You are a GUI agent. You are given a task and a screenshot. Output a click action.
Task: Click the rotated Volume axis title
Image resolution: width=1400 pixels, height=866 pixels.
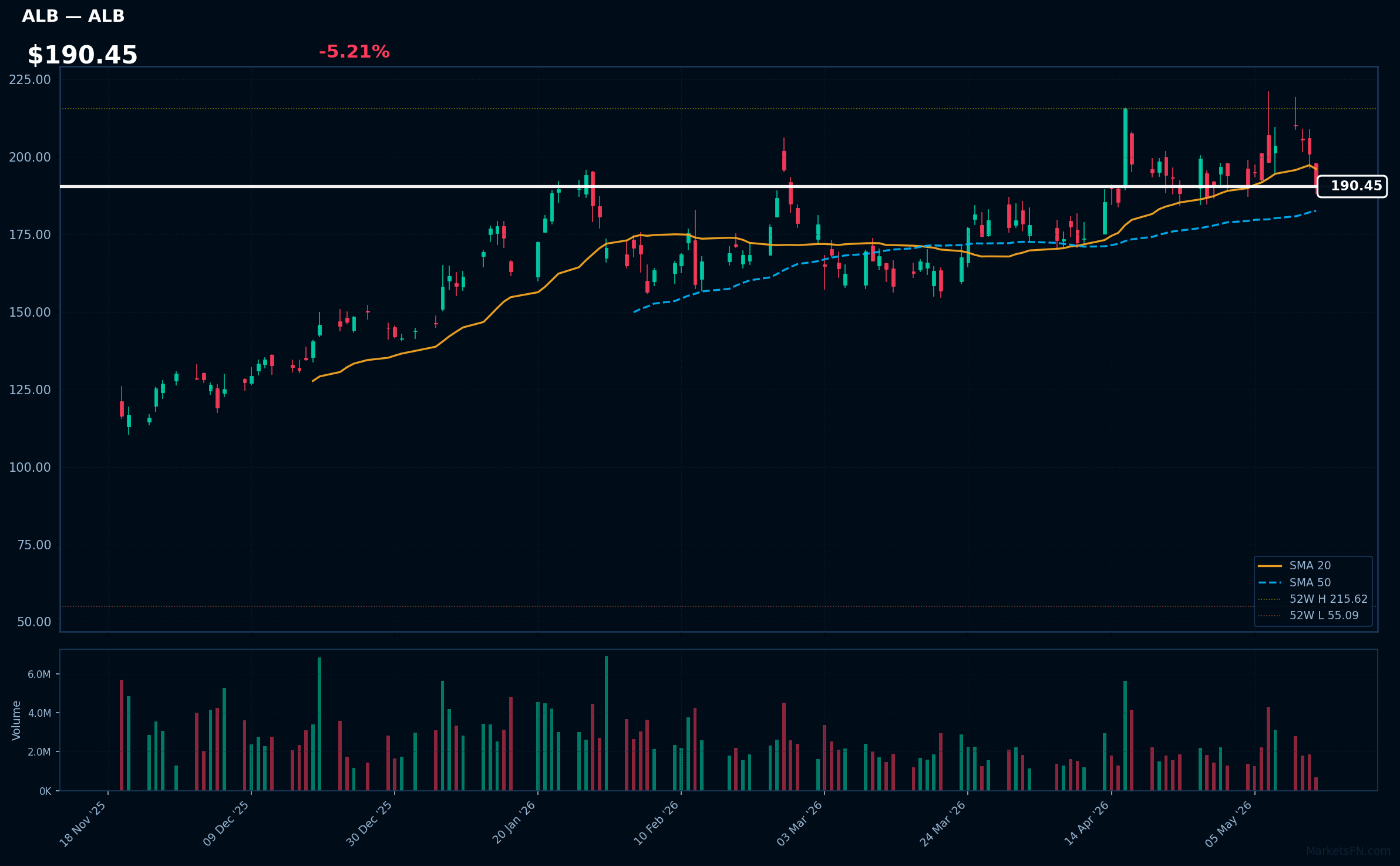pyautogui.click(x=16, y=720)
